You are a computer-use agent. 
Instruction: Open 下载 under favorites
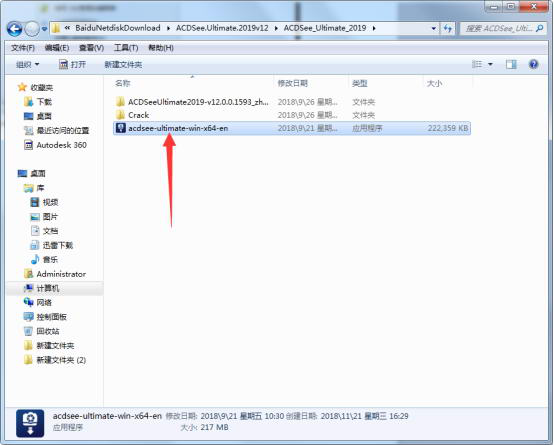point(44,102)
